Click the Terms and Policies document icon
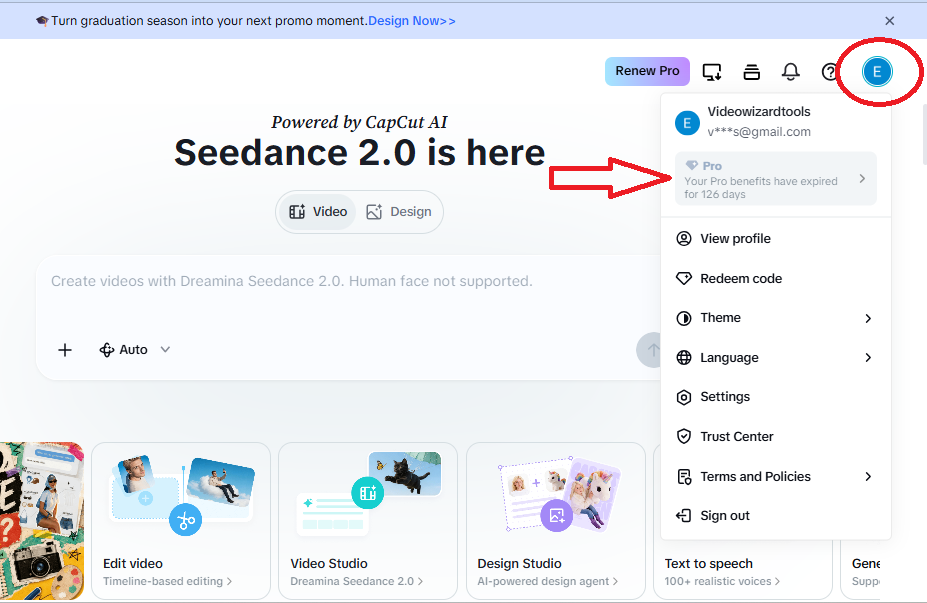927x603 pixels. [x=684, y=476]
